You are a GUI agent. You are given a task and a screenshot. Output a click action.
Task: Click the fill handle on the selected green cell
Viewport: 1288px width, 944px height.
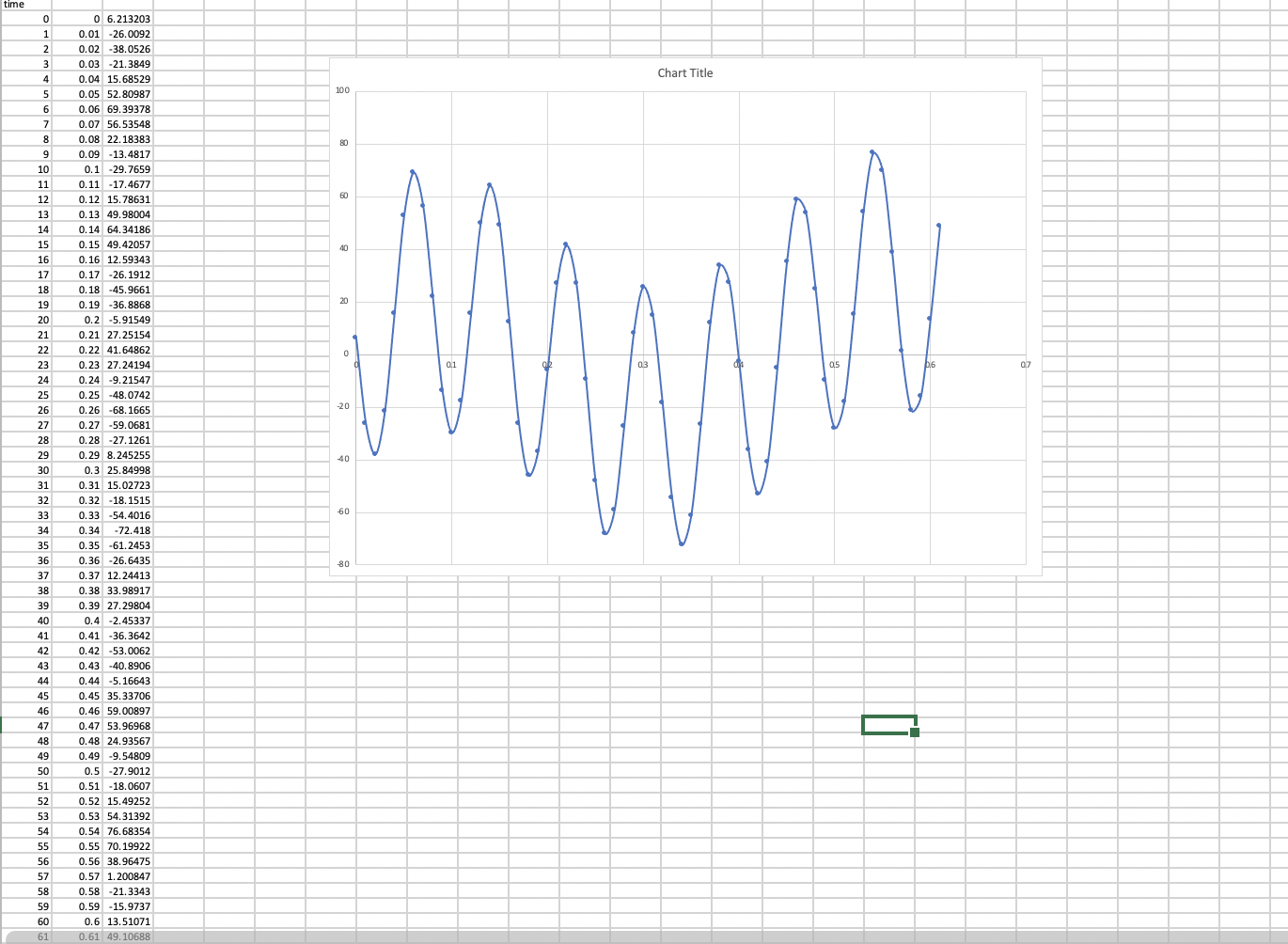tap(914, 732)
